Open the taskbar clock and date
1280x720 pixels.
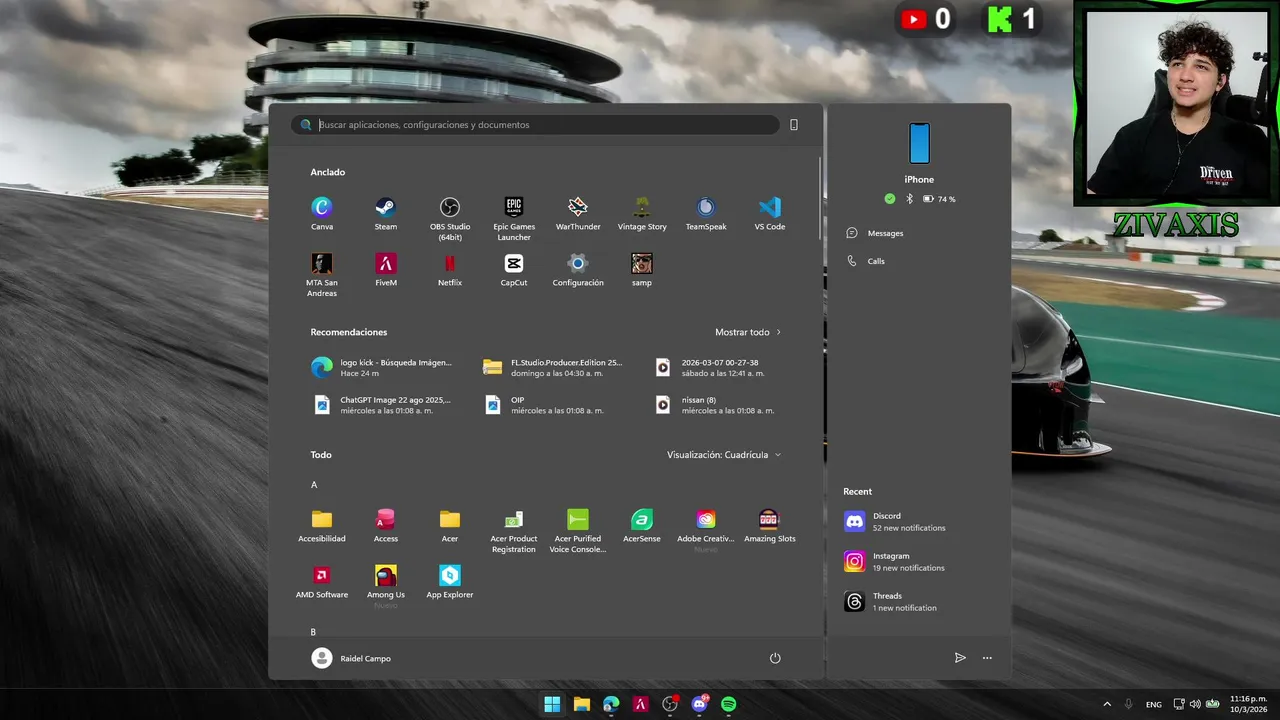(1247, 704)
